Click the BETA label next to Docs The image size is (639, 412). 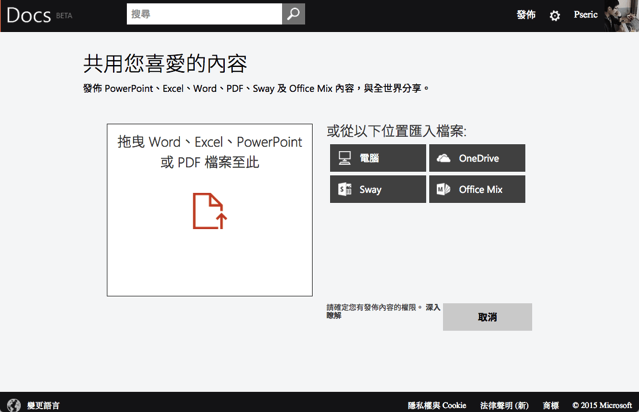point(64,15)
